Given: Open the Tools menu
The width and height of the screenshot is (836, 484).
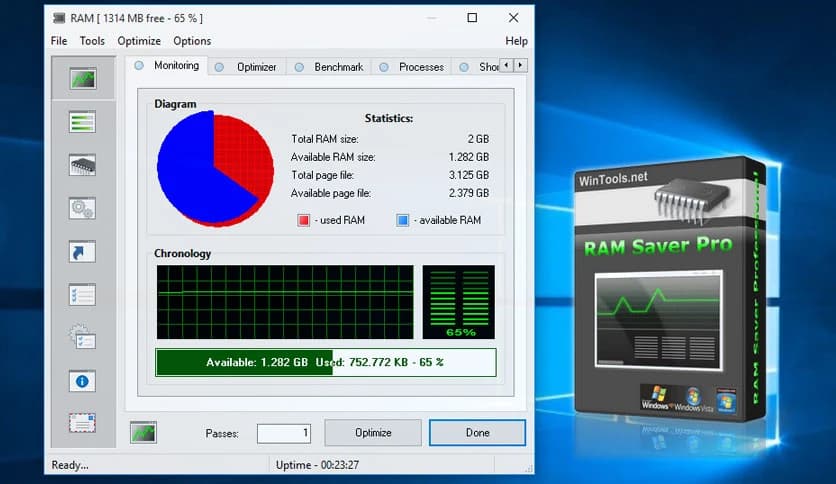Looking at the screenshot, I should [x=92, y=41].
